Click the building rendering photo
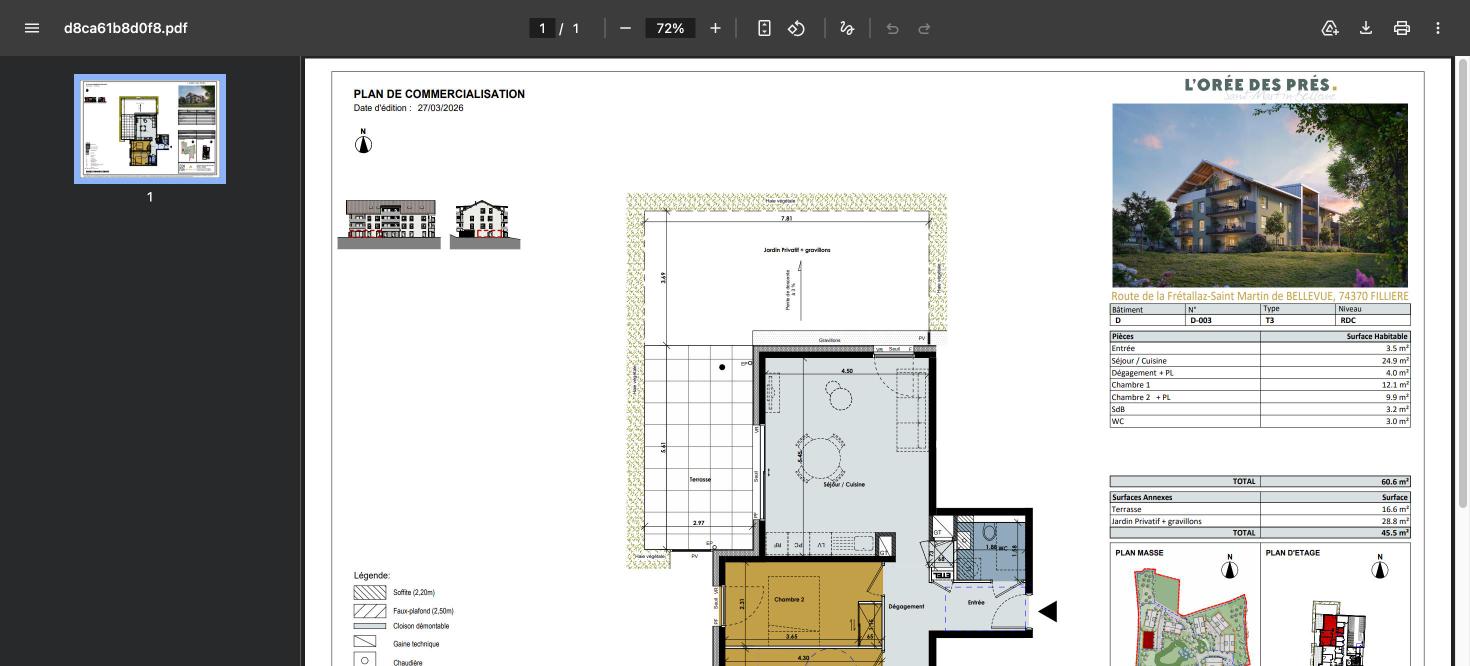1470x666 pixels. [1260, 196]
